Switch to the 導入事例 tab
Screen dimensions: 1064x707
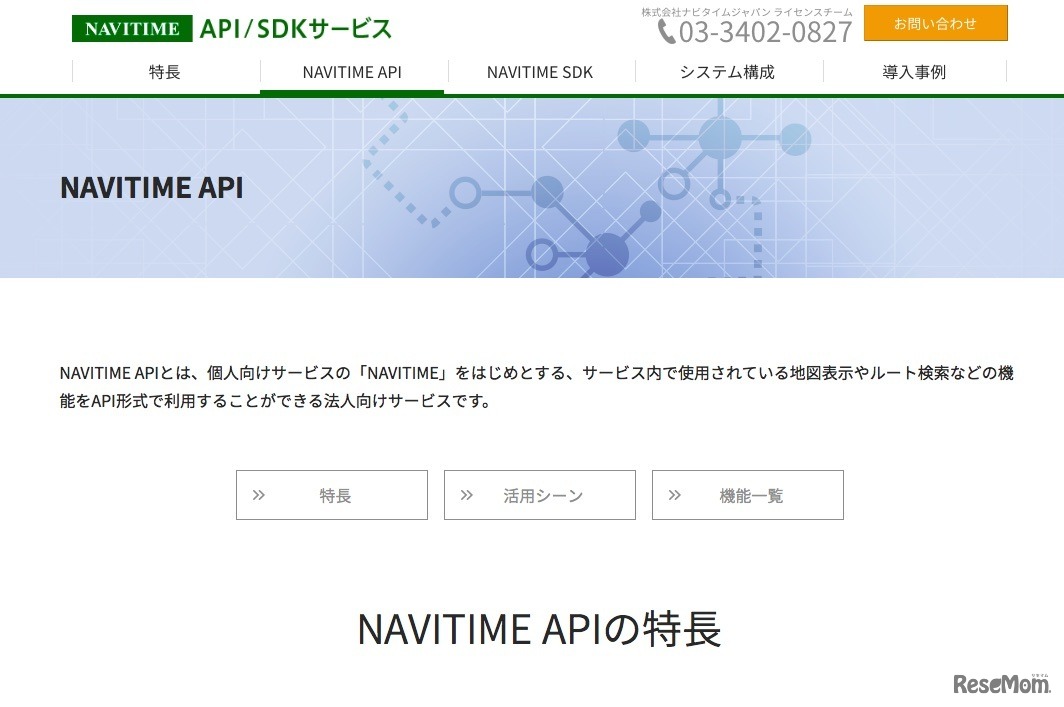[915, 72]
